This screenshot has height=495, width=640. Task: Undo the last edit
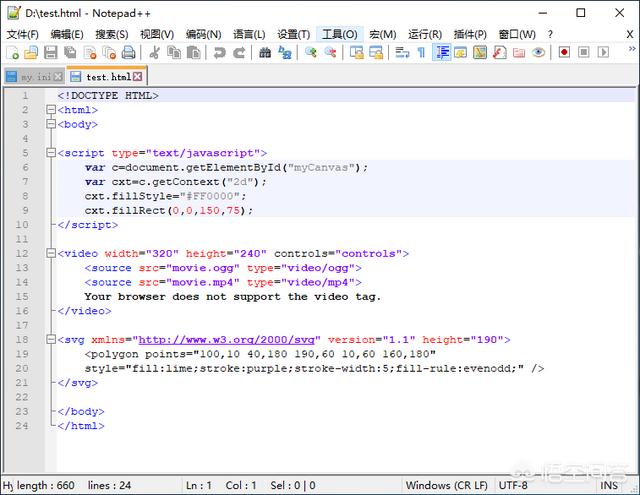tap(219, 53)
